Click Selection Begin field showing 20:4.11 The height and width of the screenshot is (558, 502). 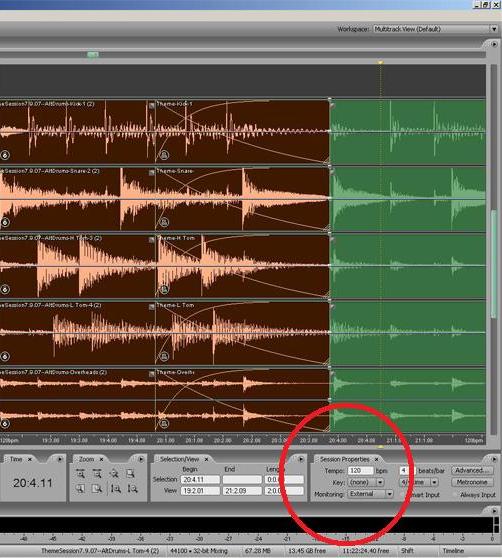pyautogui.click(x=200, y=479)
